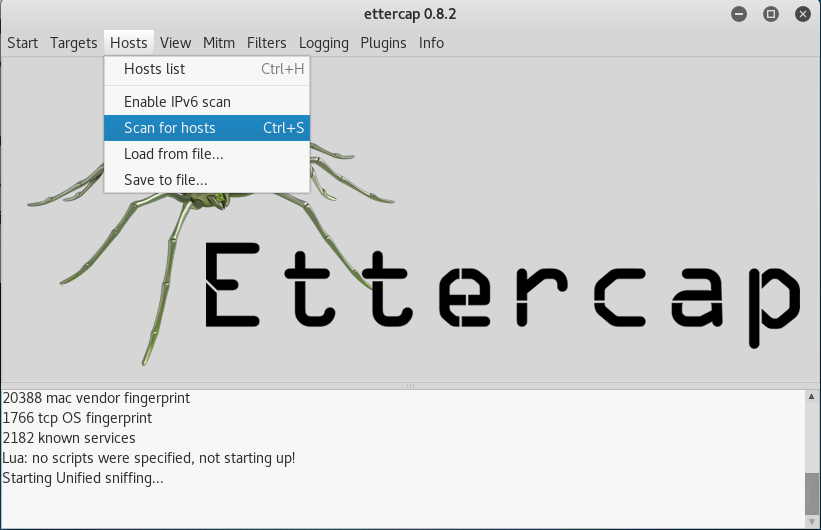Image resolution: width=821 pixels, height=530 pixels.
Task: Toggle Enable IPv6 scan option
Action: 207,102
